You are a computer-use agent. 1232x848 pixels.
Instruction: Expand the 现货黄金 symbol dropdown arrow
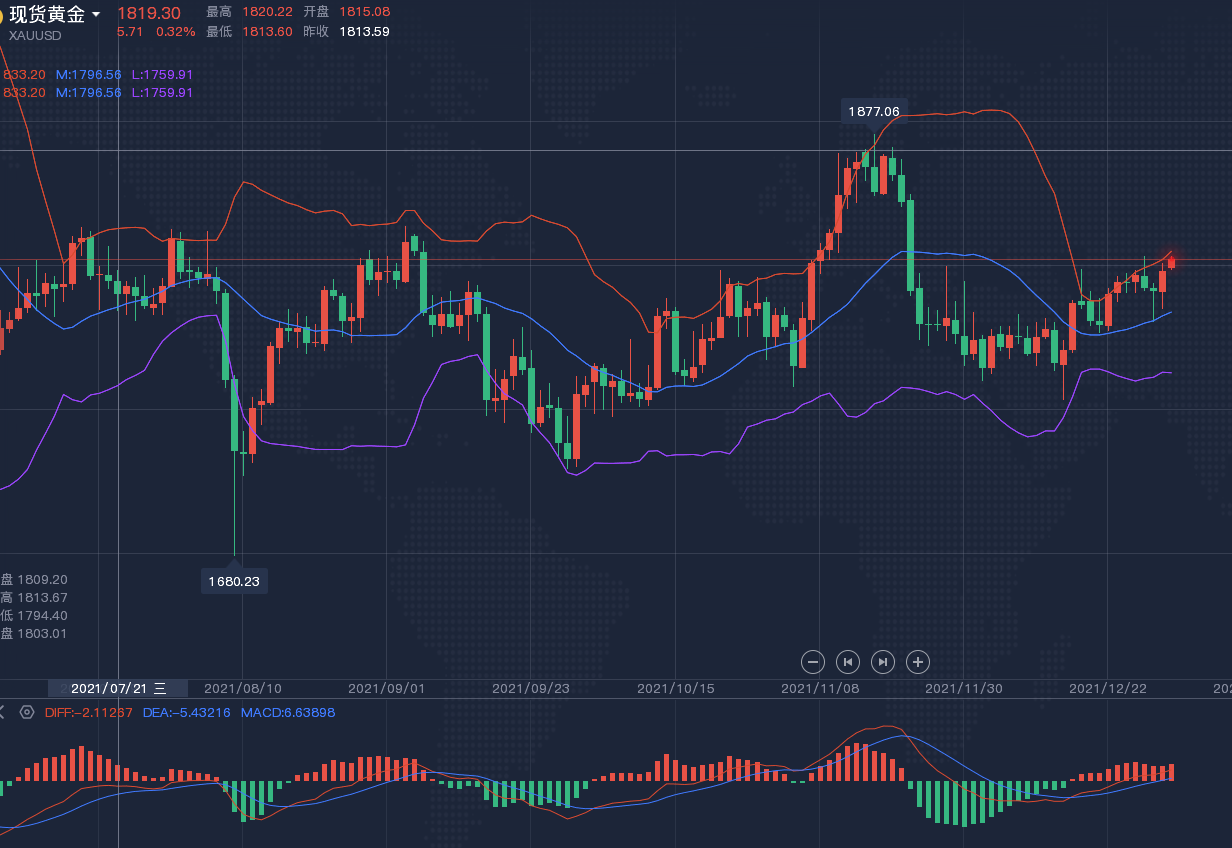[x=96, y=15]
